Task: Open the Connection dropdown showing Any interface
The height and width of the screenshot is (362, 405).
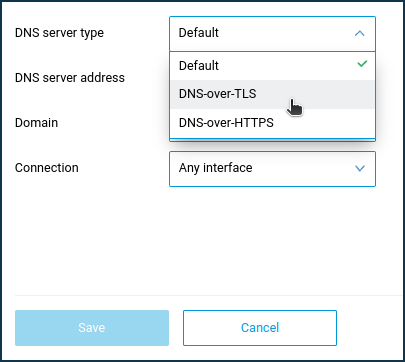Action: [x=272, y=169]
